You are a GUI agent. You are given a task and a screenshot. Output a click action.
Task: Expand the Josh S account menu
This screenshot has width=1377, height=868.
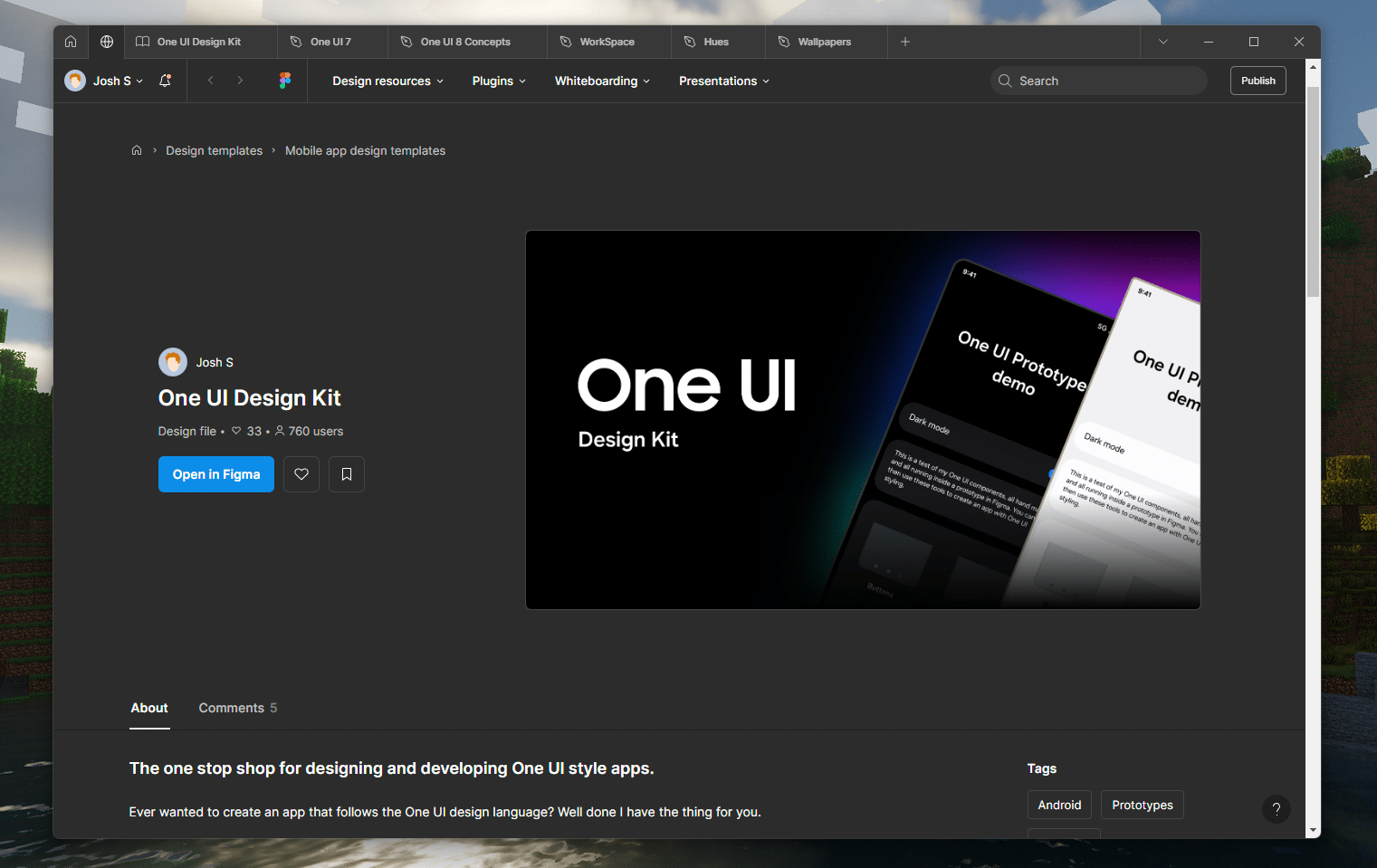tap(116, 81)
